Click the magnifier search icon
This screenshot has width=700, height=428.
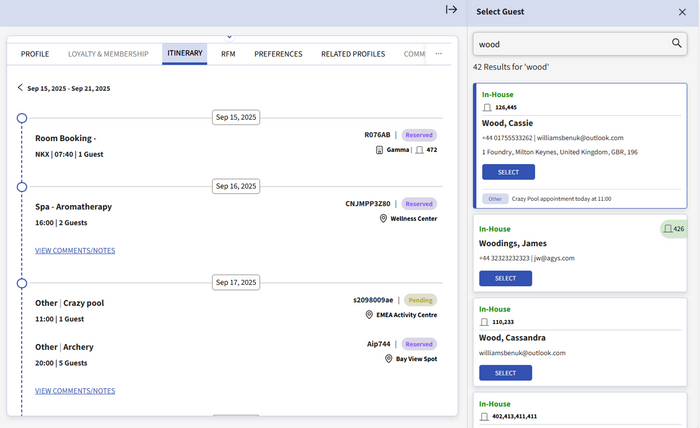pyautogui.click(x=676, y=43)
